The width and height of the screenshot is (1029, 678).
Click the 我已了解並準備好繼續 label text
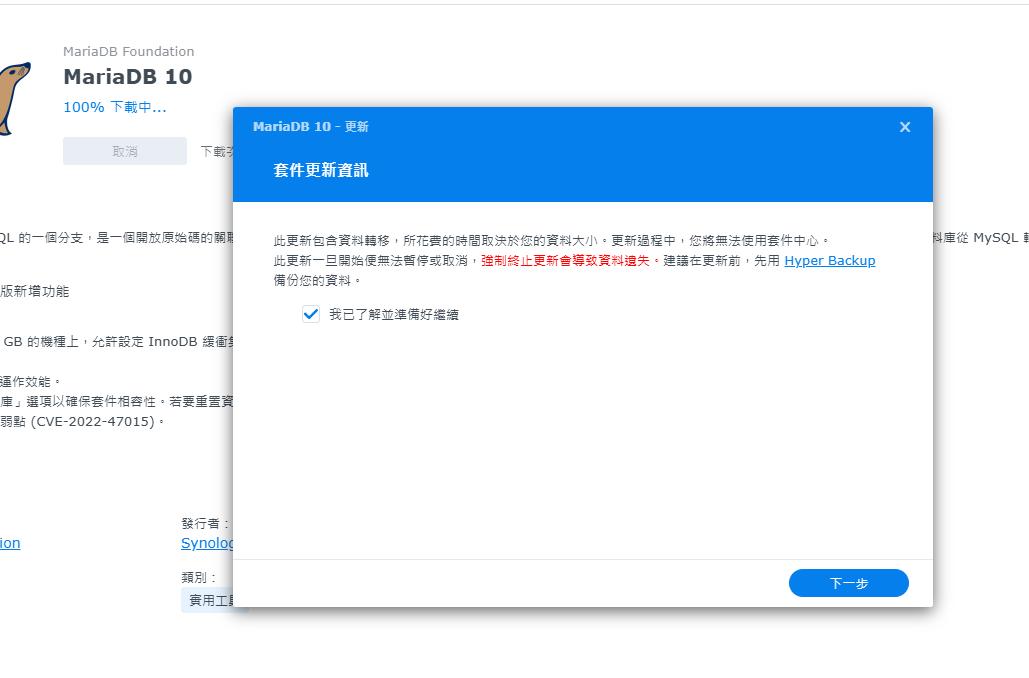click(393, 314)
